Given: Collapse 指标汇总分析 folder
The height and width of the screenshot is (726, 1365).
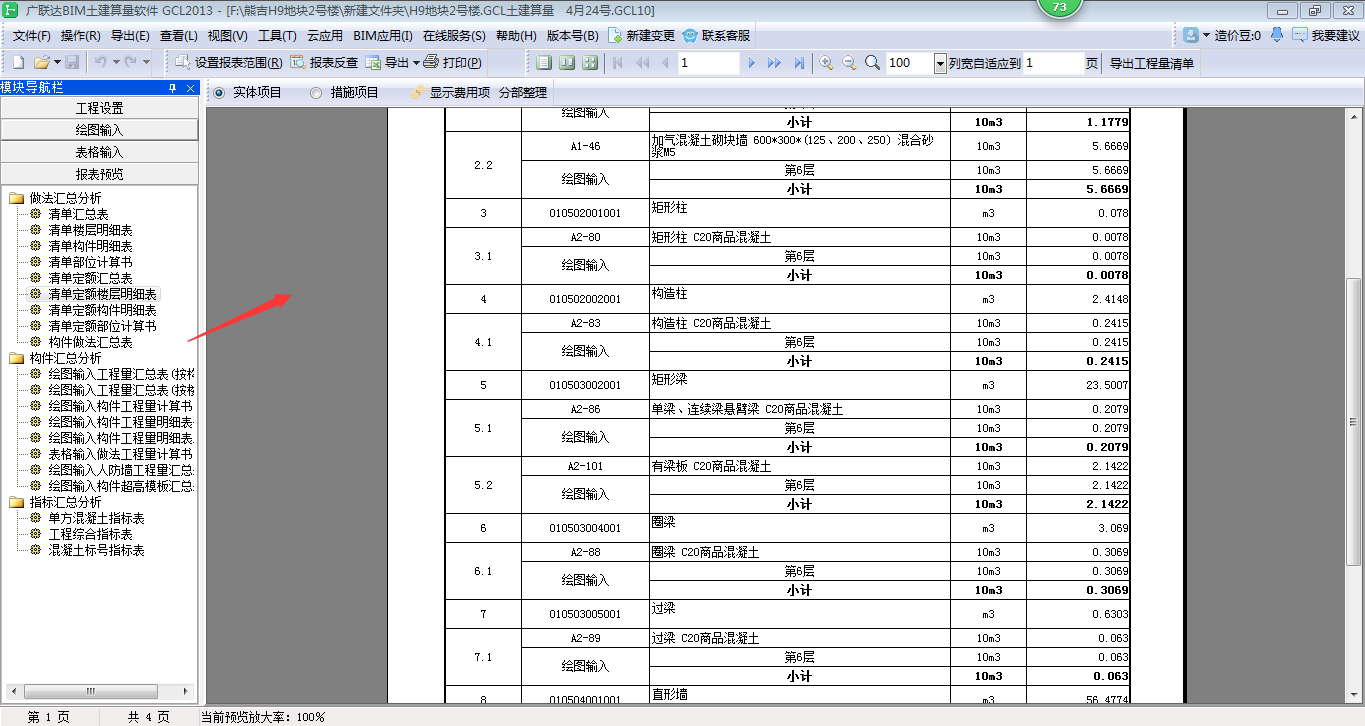Looking at the screenshot, I should click(17, 502).
